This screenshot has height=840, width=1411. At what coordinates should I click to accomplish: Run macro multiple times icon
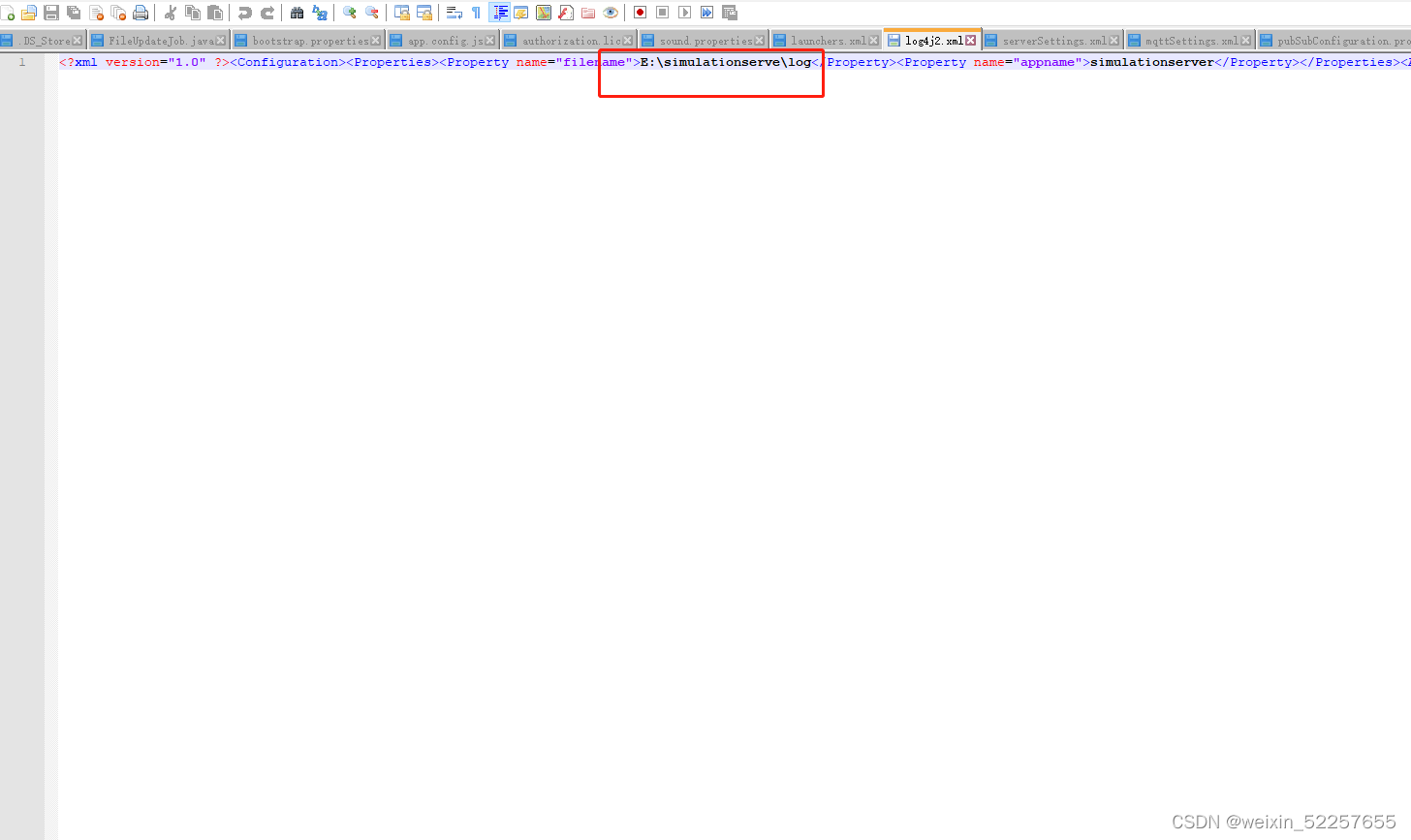(x=706, y=13)
